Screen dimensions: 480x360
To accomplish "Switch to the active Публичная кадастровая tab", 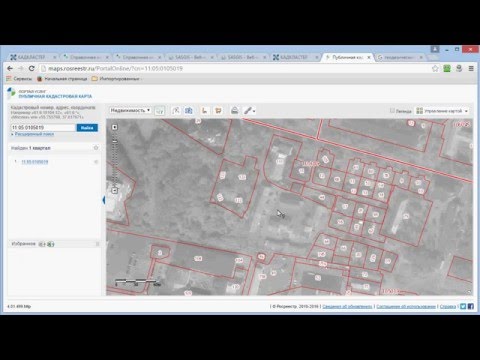I will (347, 57).
